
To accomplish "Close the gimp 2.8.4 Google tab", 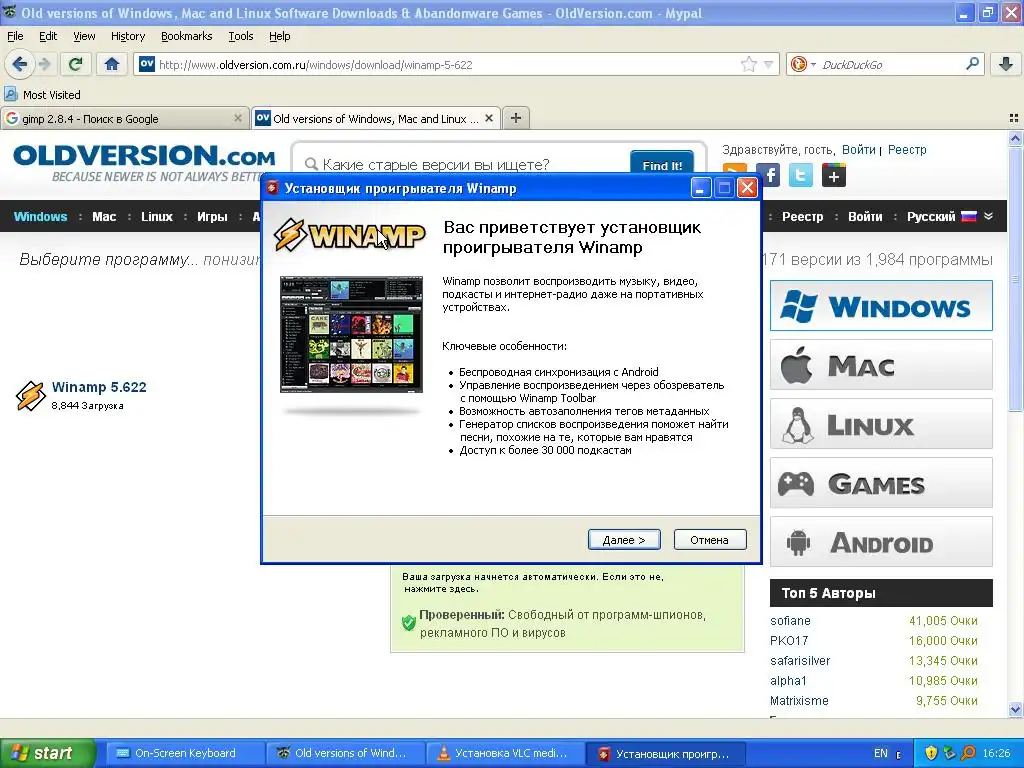I will (238, 118).
